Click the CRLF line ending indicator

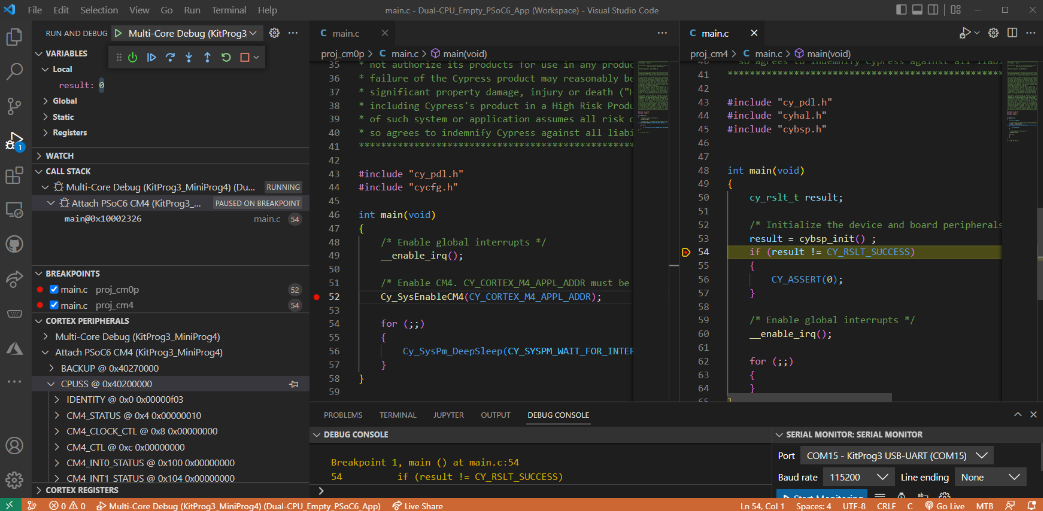pyautogui.click(x=886, y=505)
